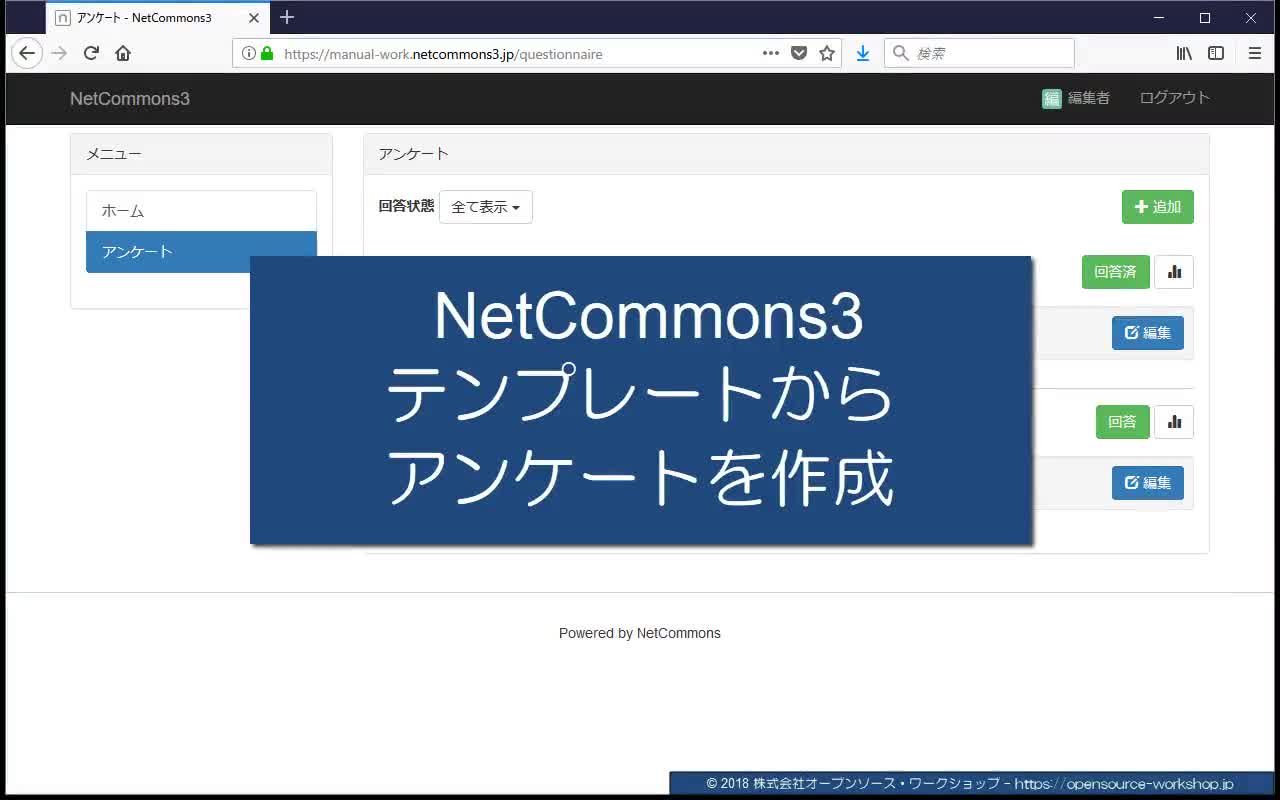The image size is (1280, 800).
Task: Click the NetCommons3 site title
Action: point(130,98)
